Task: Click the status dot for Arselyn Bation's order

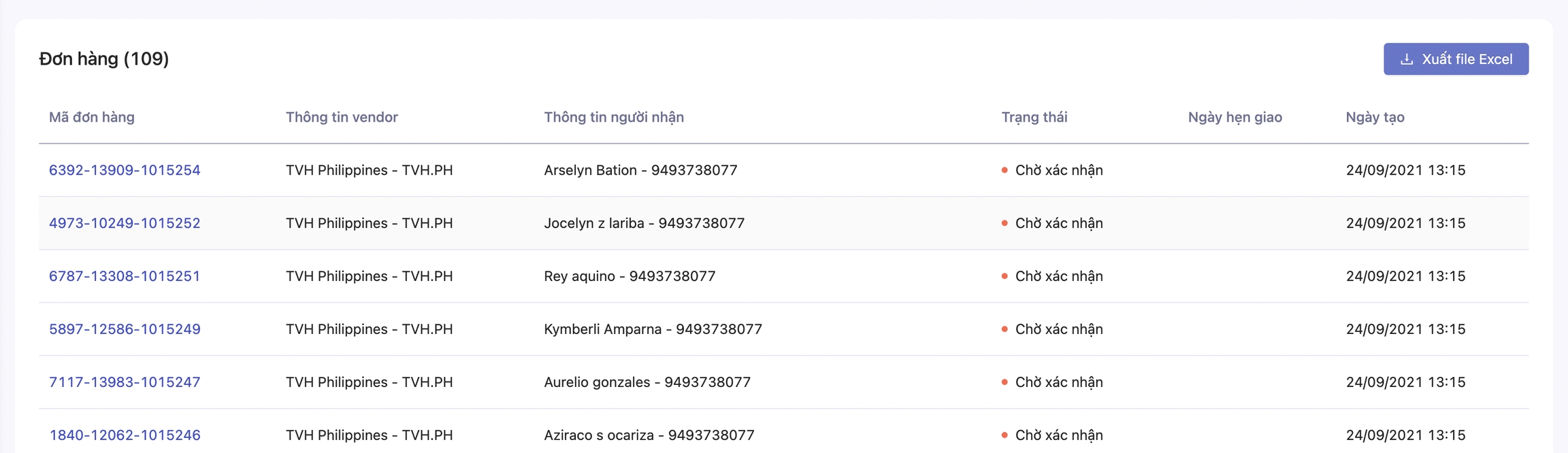Action: click(1004, 170)
